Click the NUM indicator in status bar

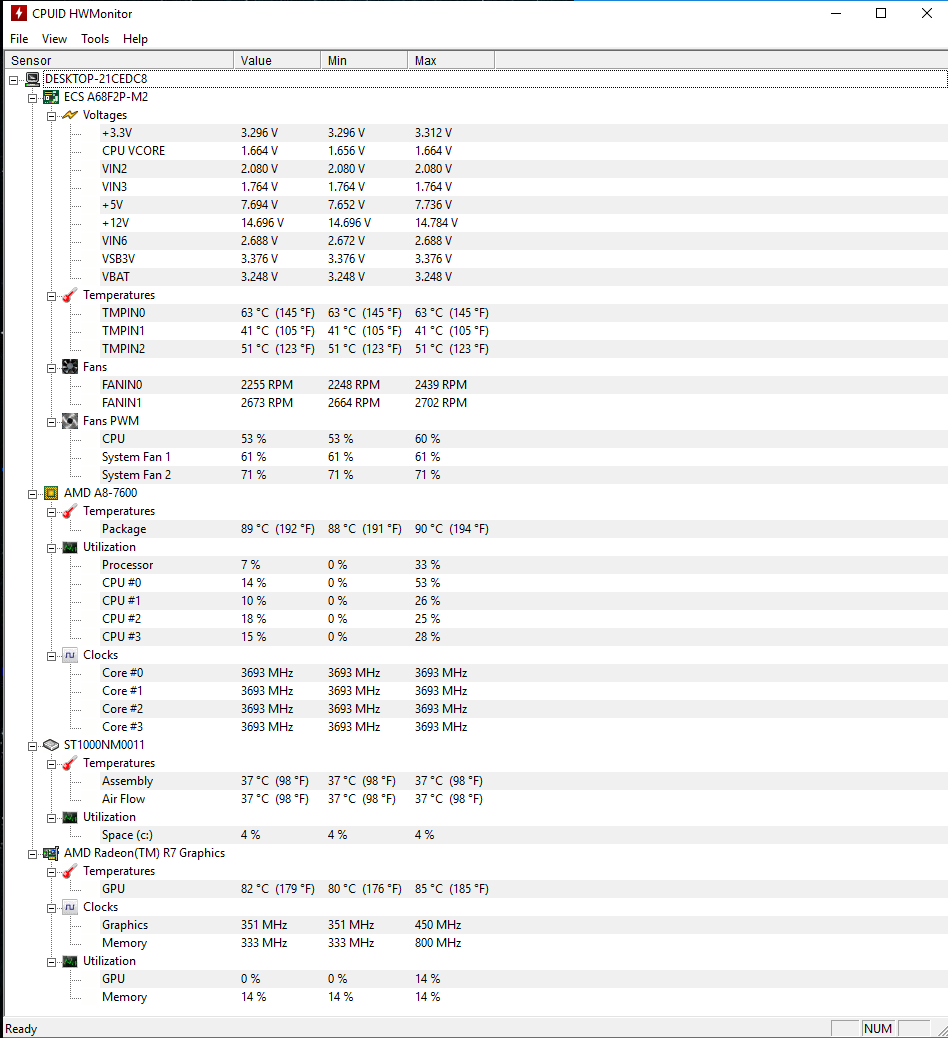point(878,1029)
